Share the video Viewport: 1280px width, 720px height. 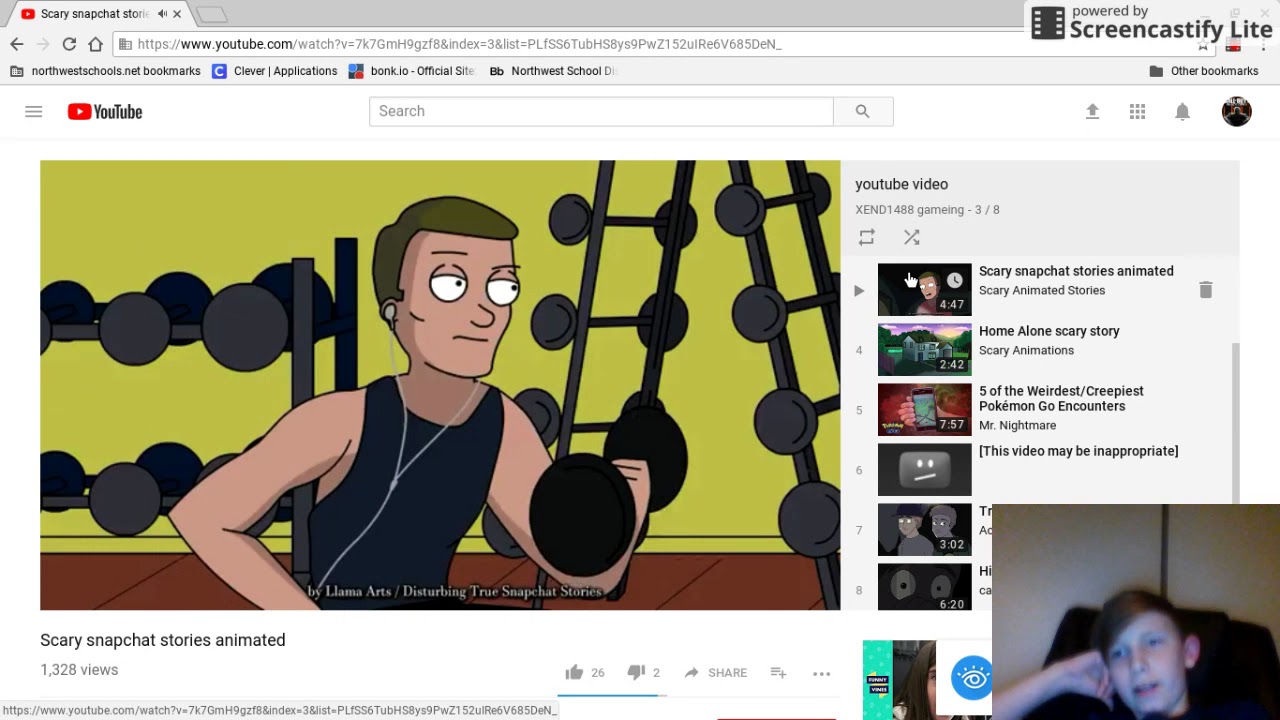click(715, 673)
